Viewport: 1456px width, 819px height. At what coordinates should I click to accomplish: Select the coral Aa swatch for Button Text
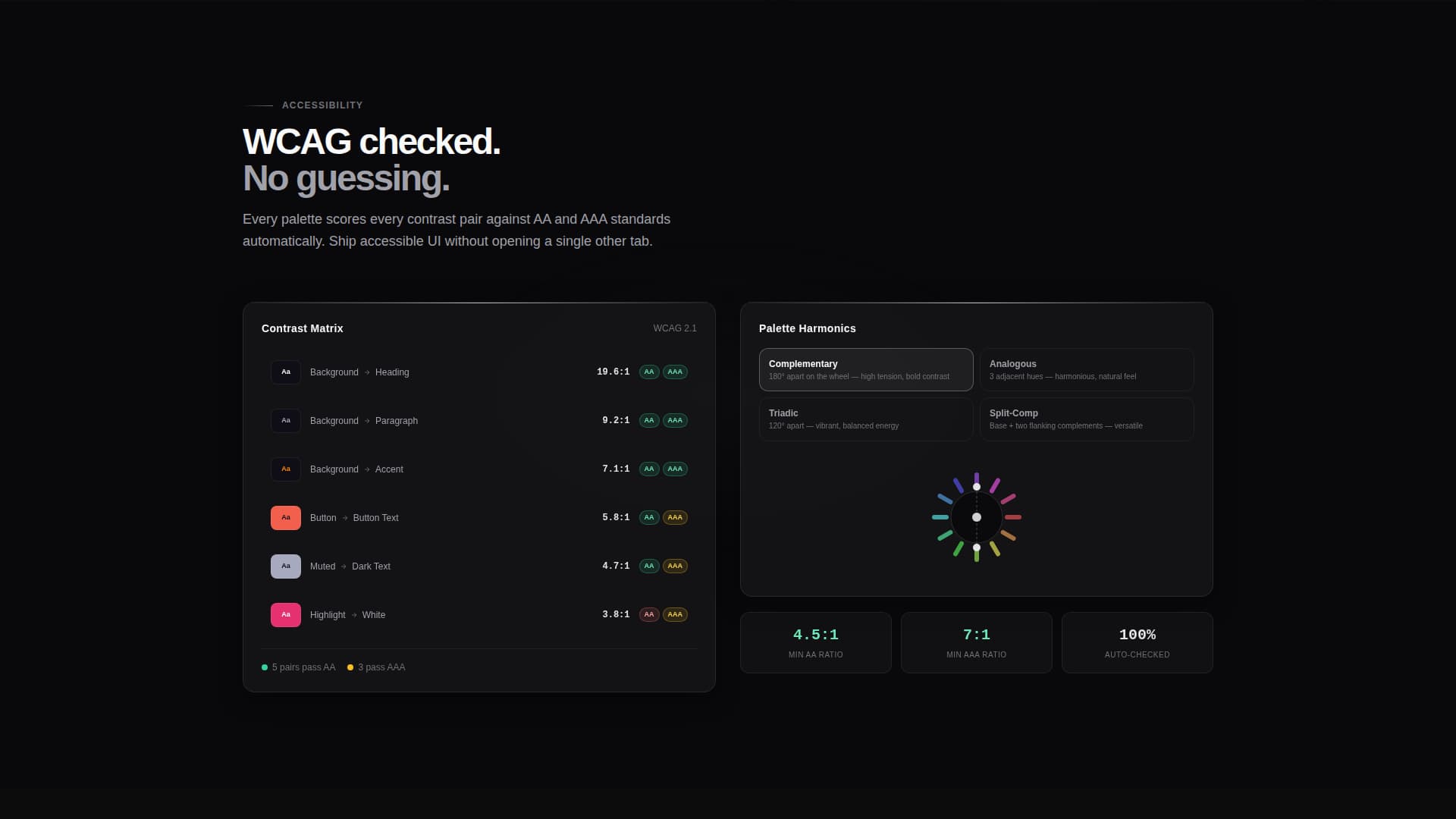click(x=286, y=518)
